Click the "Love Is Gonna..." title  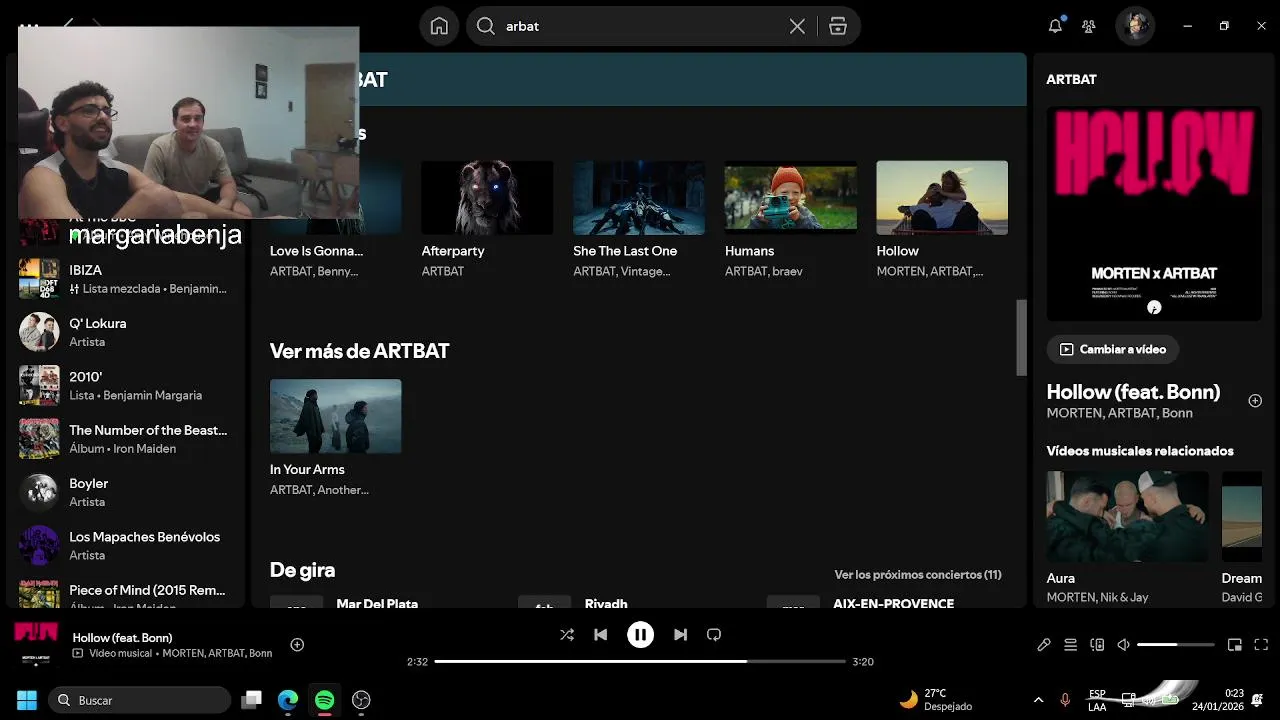coord(316,251)
